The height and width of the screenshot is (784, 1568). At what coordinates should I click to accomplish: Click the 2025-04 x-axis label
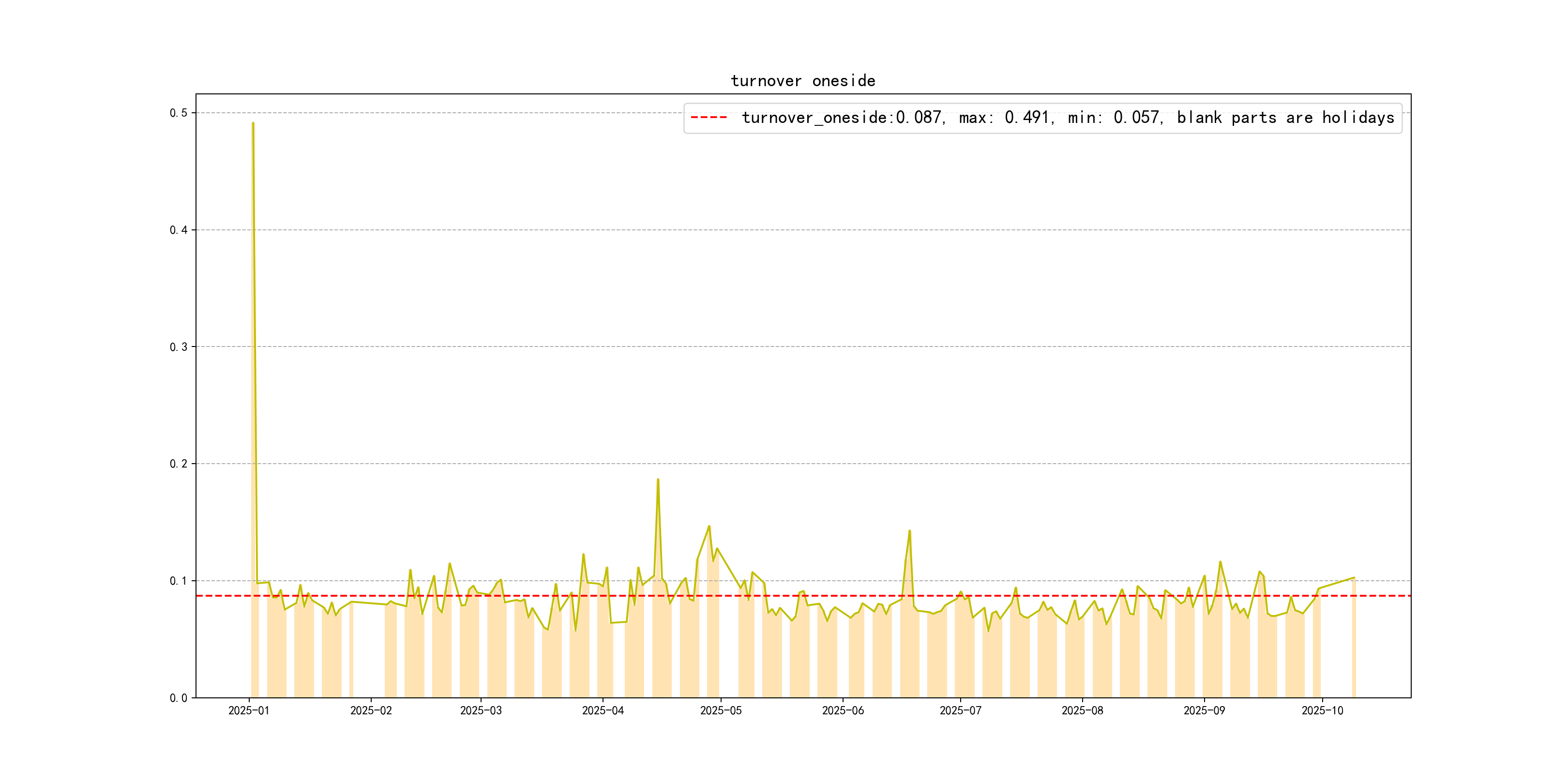pyautogui.click(x=603, y=711)
